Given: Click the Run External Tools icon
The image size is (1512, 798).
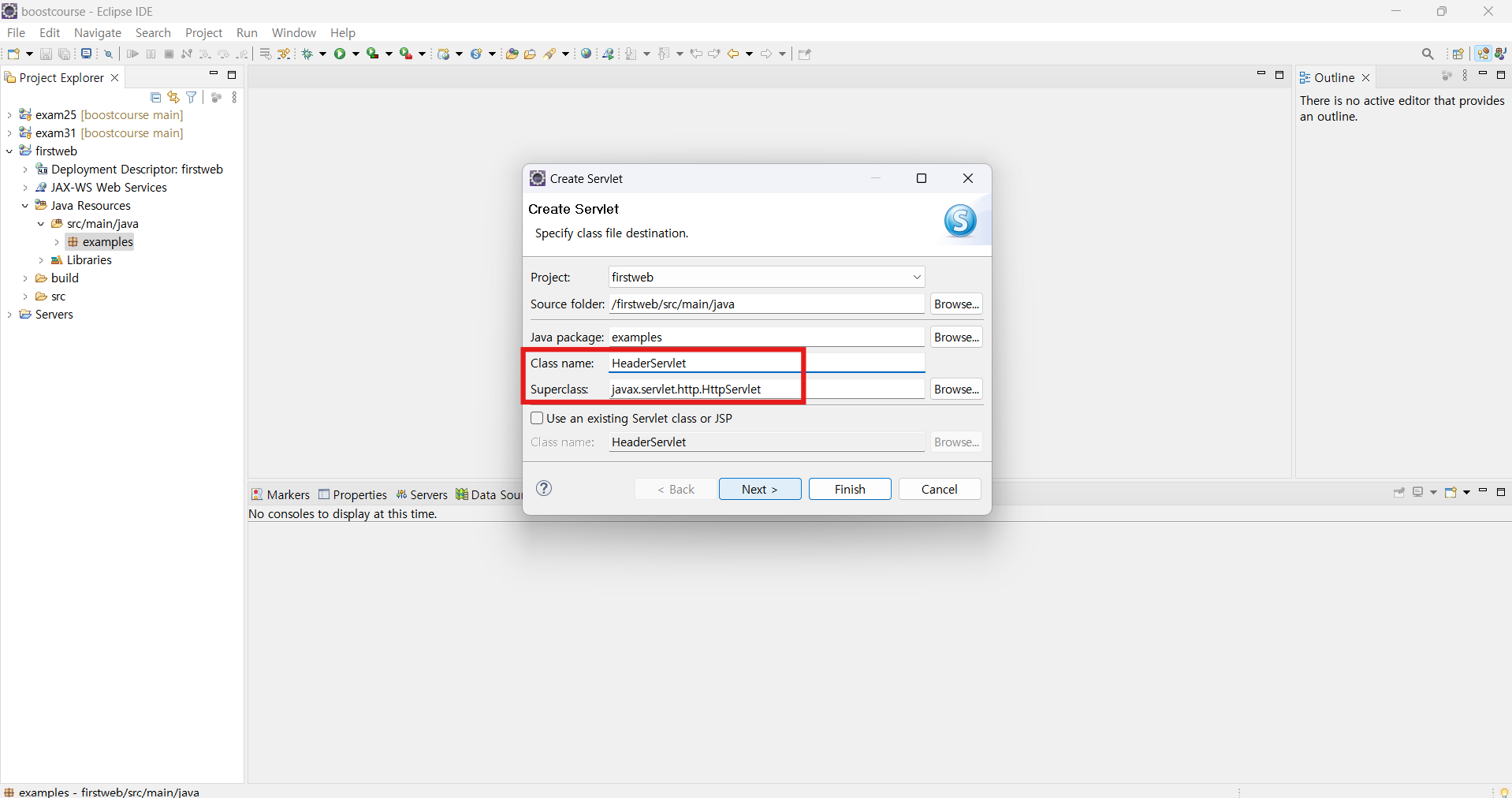Looking at the screenshot, I should tap(405, 54).
